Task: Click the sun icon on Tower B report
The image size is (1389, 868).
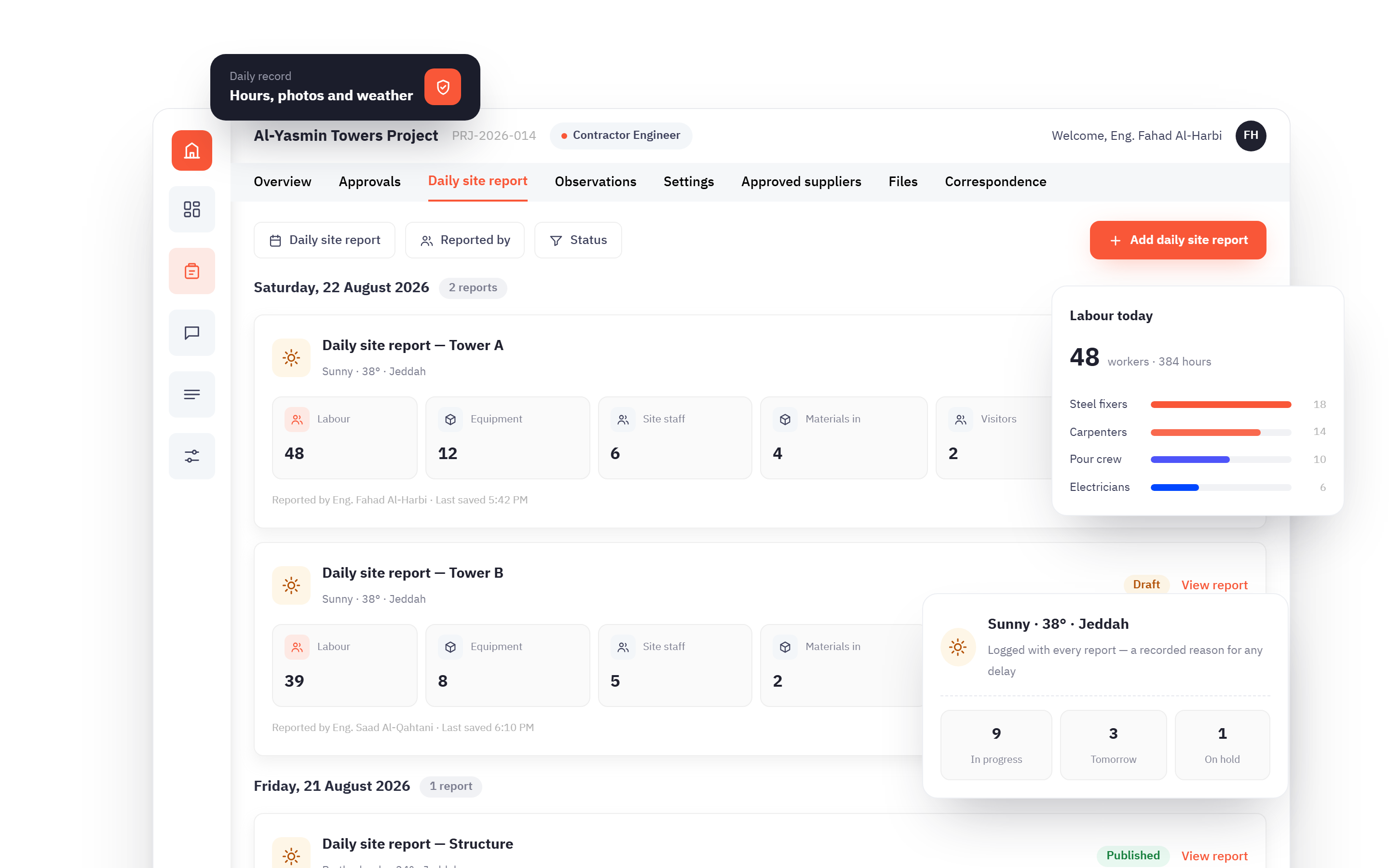Action: [x=292, y=585]
